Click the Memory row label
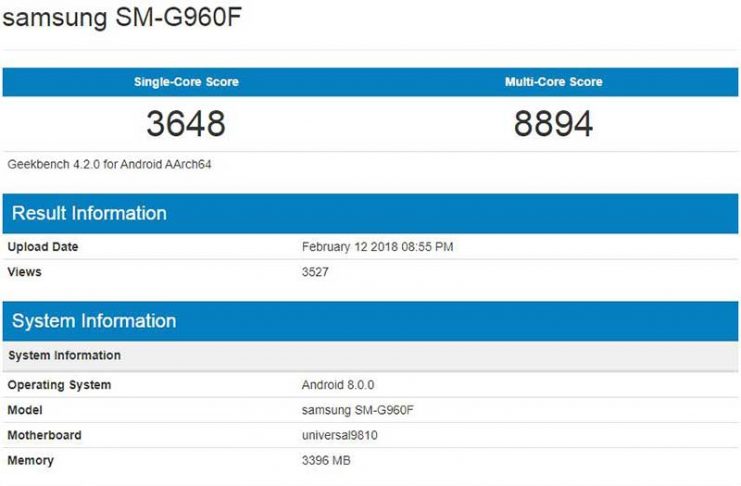 (x=30, y=460)
